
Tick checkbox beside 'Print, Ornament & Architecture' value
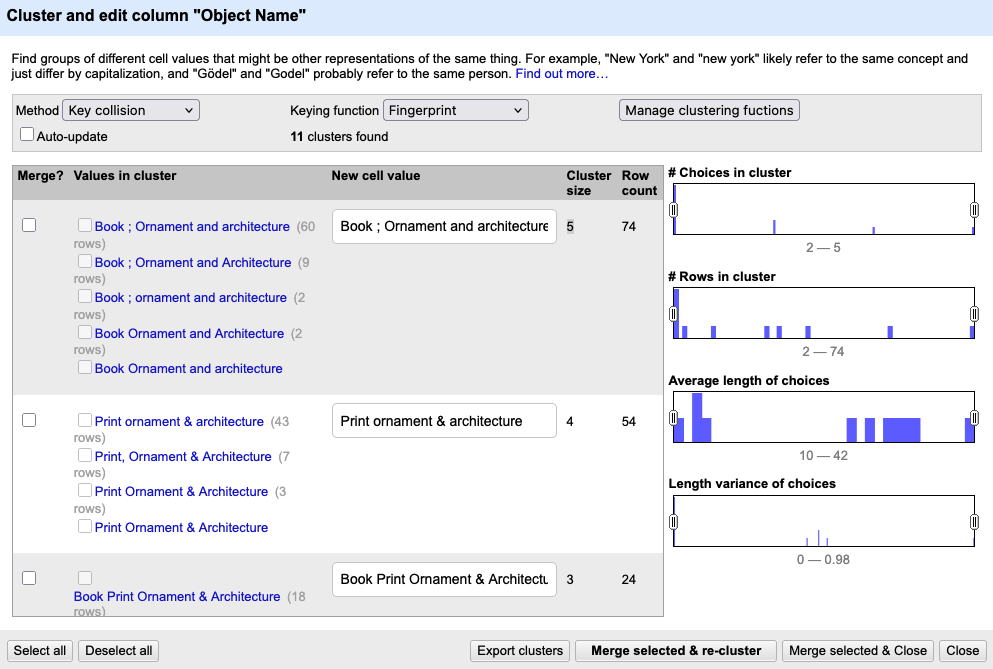tap(85, 455)
